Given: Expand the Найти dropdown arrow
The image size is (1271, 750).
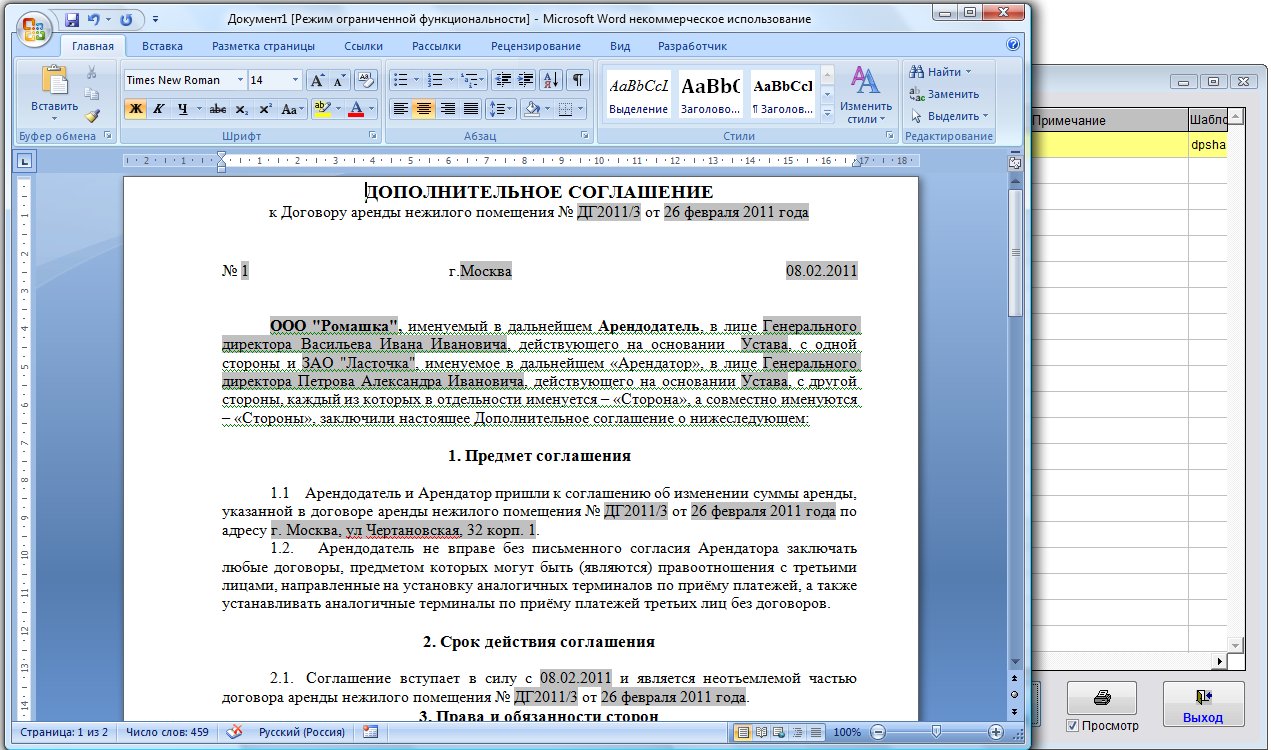Looking at the screenshot, I should [968, 72].
